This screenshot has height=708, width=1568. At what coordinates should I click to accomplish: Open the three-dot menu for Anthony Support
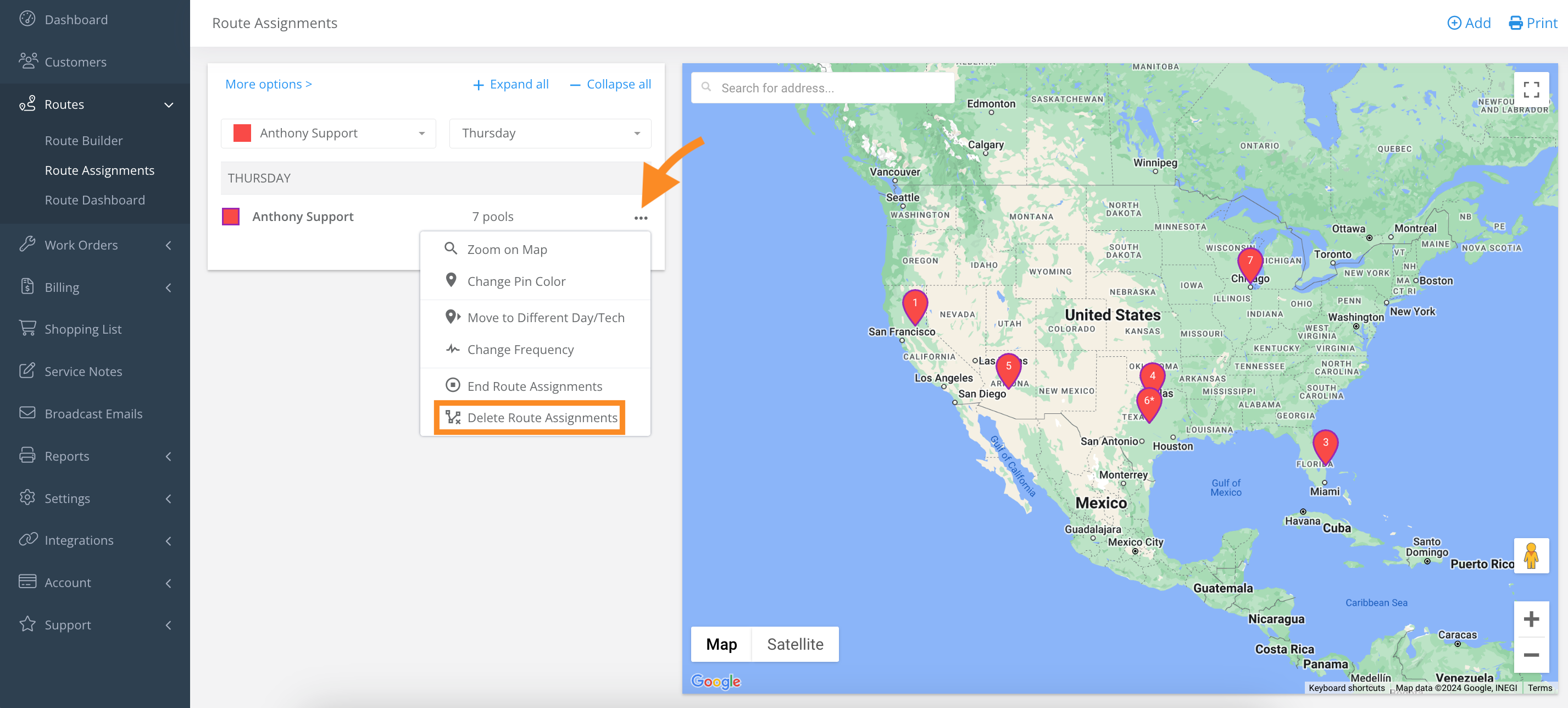[641, 218]
